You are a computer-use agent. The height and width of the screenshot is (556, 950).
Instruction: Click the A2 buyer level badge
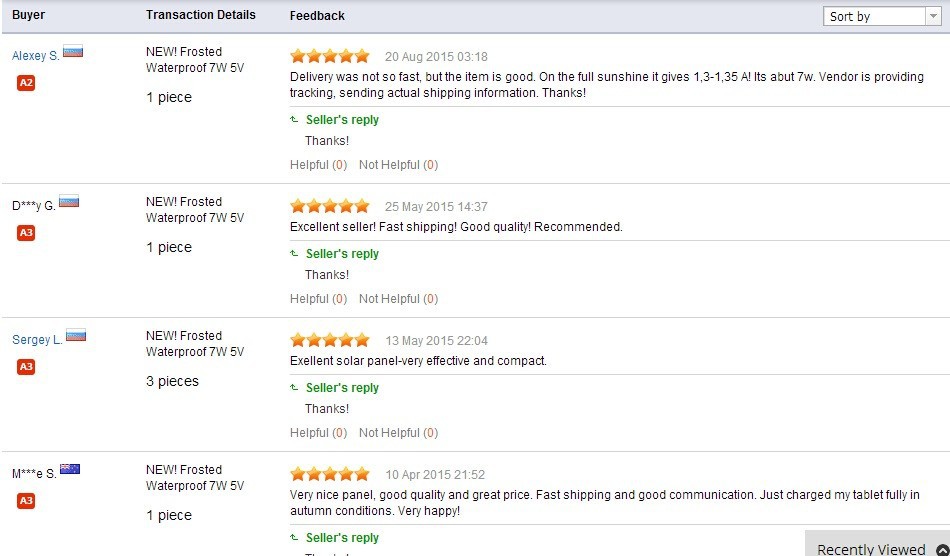(26, 83)
